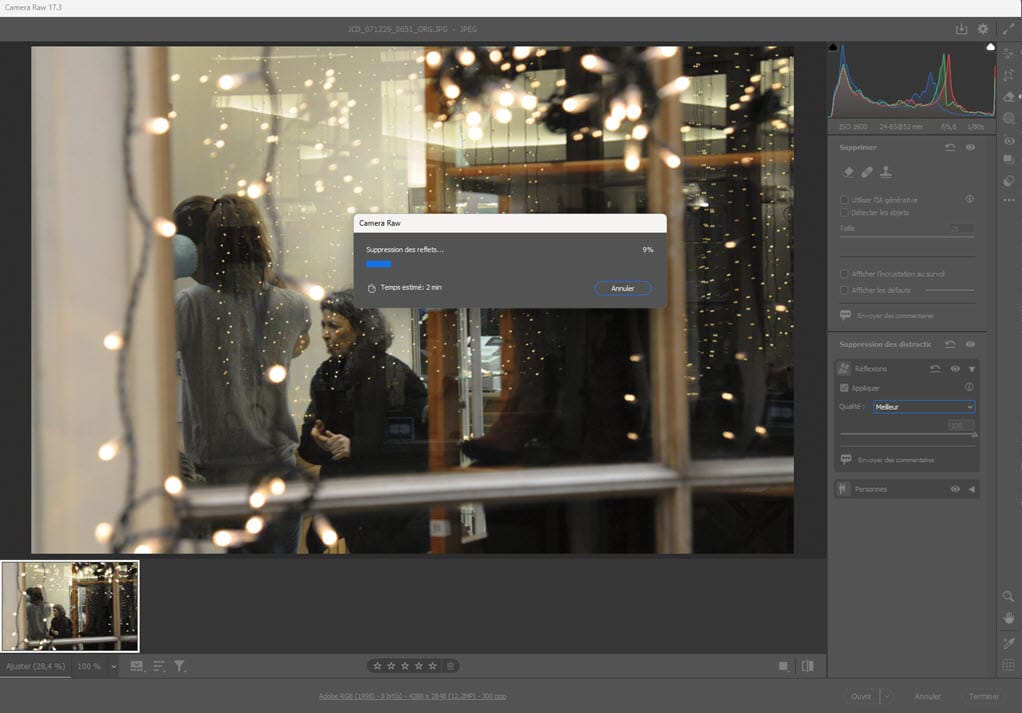
Task: Click the info icon next to Appliquer
Action: 969,387
